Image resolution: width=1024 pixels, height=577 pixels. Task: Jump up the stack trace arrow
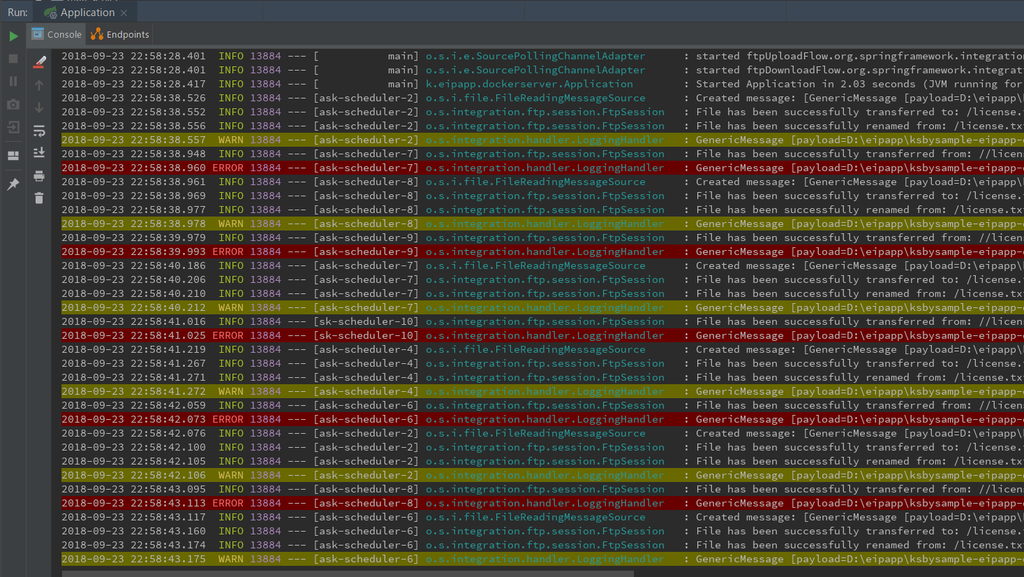[39, 85]
